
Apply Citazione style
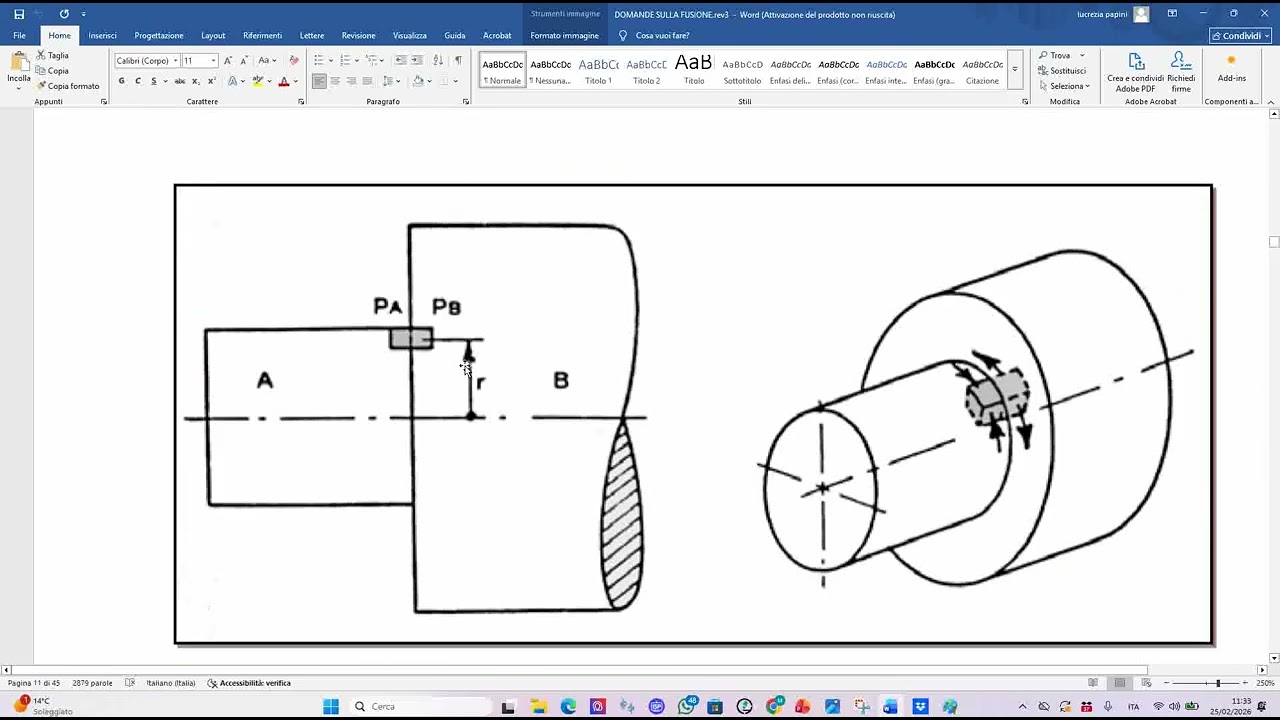pos(982,70)
